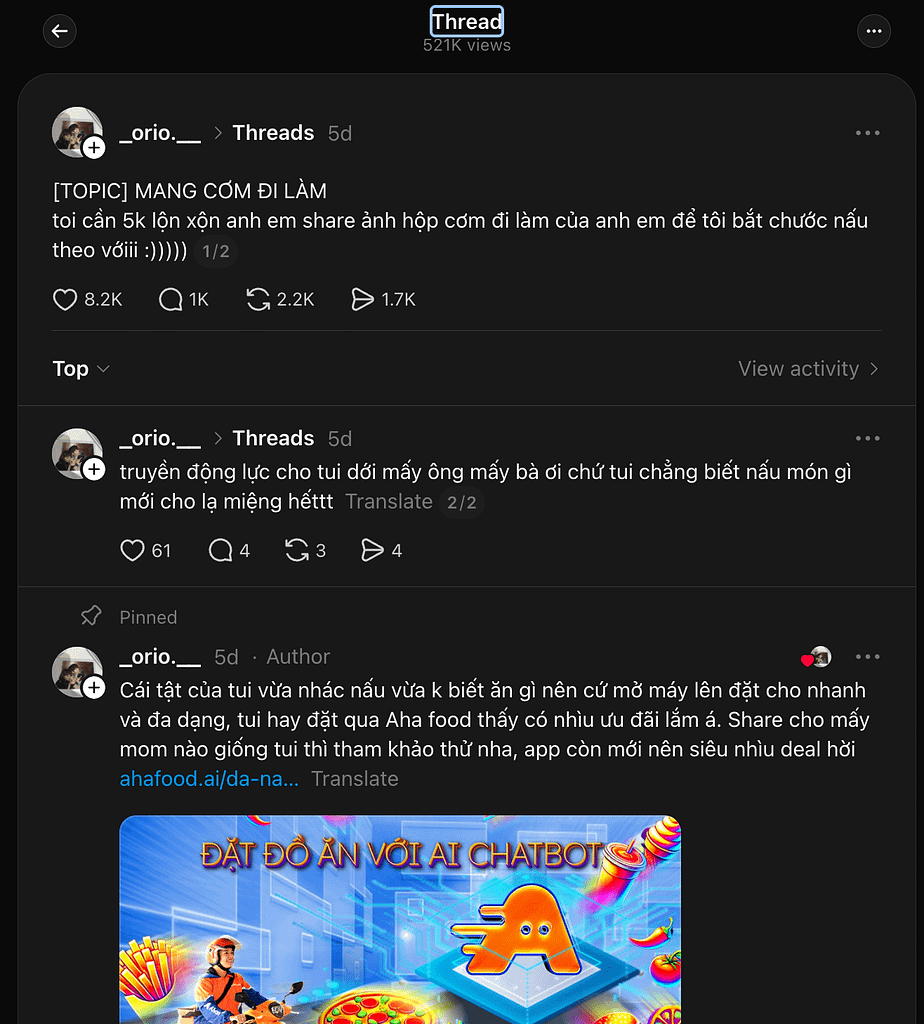Screen dimensions: 924x1024
Task: Translate the pinned Aha food reply
Action: [355, 779]
